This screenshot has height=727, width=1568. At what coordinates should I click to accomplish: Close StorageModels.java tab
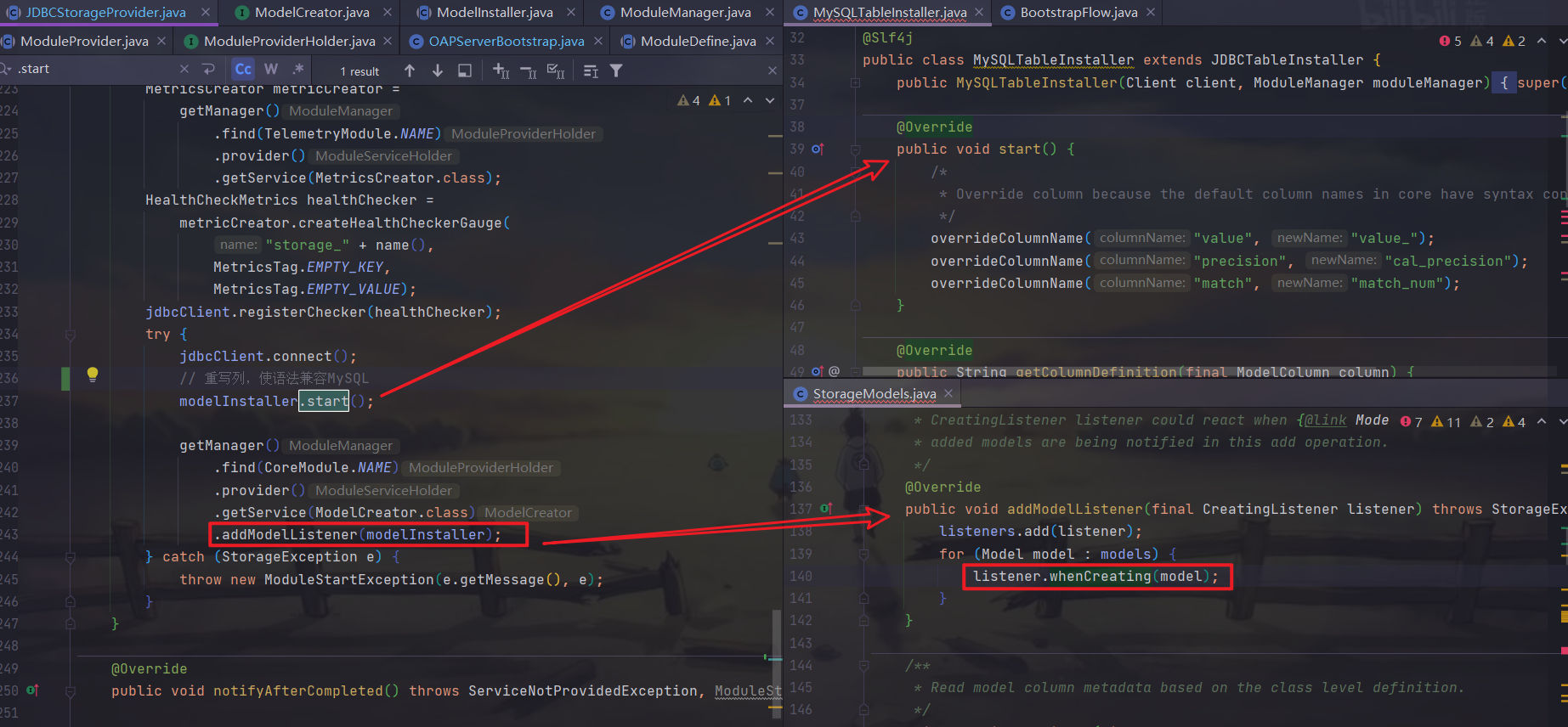[x=948, y=394]
